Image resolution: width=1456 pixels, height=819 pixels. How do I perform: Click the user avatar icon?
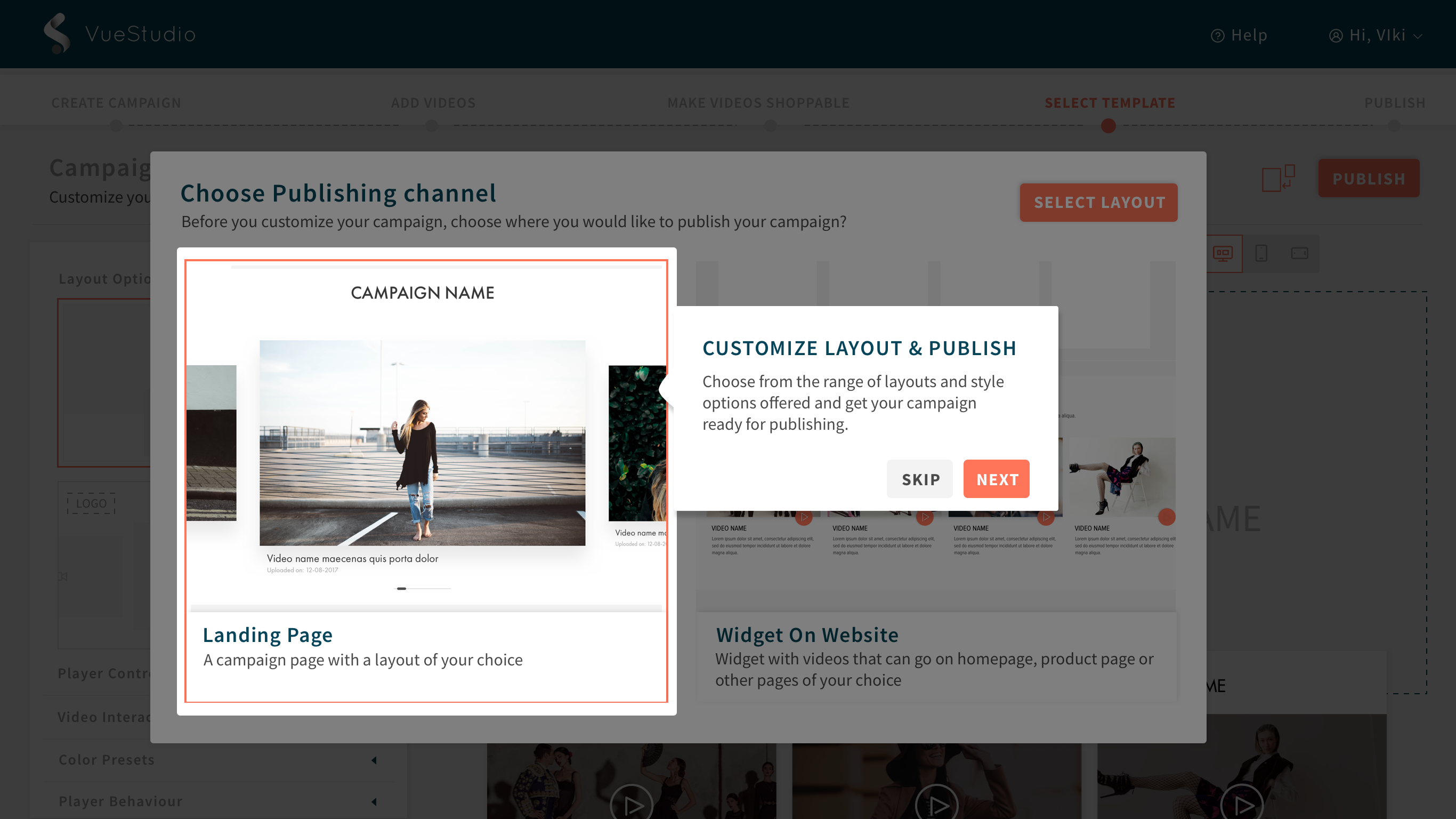click(x=1336, y=36)
